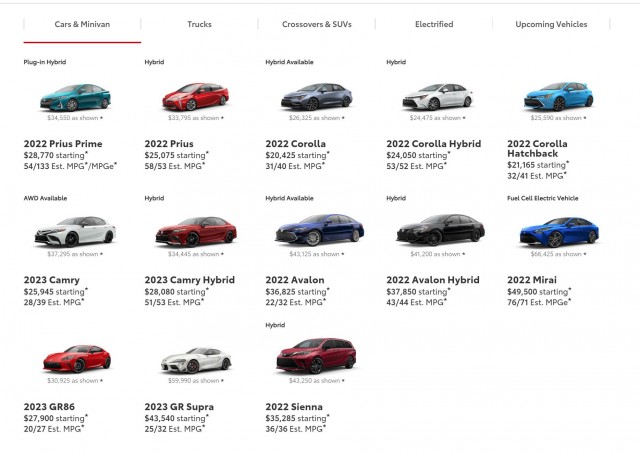
Task: Open the 2022 Avalon title link
Action: point(295,280)
